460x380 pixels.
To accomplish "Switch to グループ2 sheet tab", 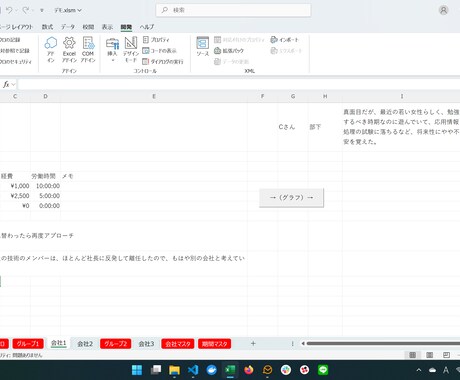I will pyautogui.click(x=115, y=344).
